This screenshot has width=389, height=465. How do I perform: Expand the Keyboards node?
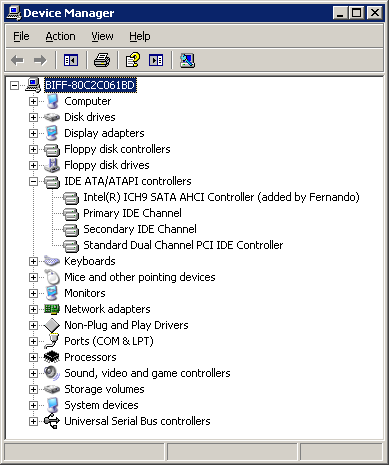tap(33, 261)
